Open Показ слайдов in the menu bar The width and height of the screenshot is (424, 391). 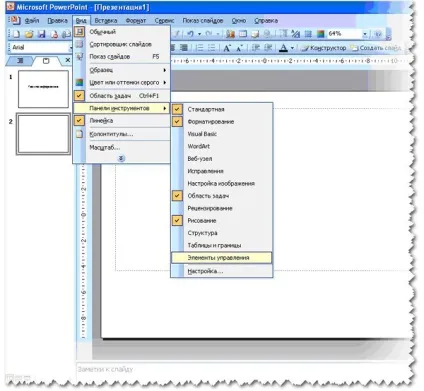[203, 20]
